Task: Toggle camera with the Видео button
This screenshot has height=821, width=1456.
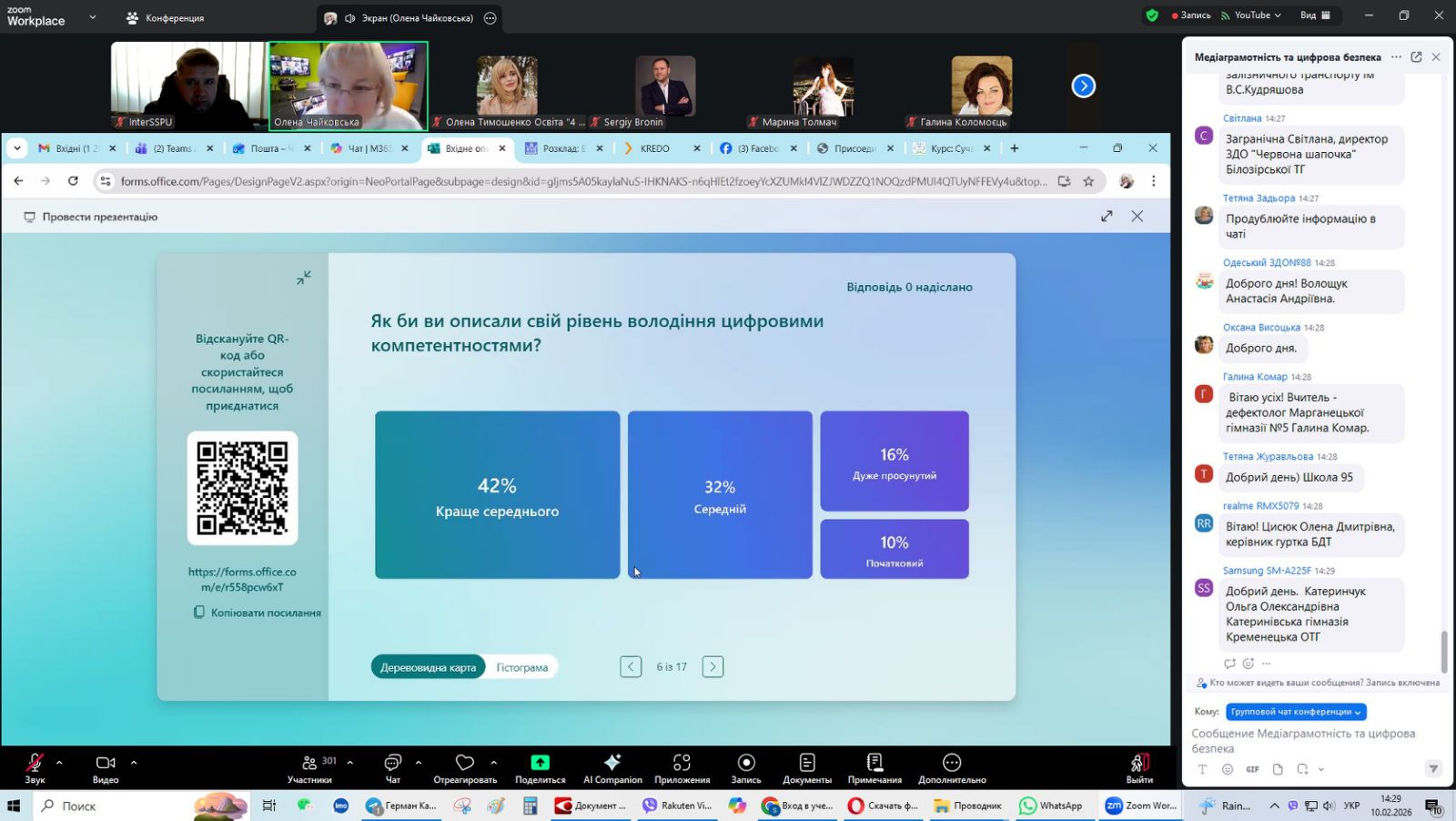Action: coord(106,763)
